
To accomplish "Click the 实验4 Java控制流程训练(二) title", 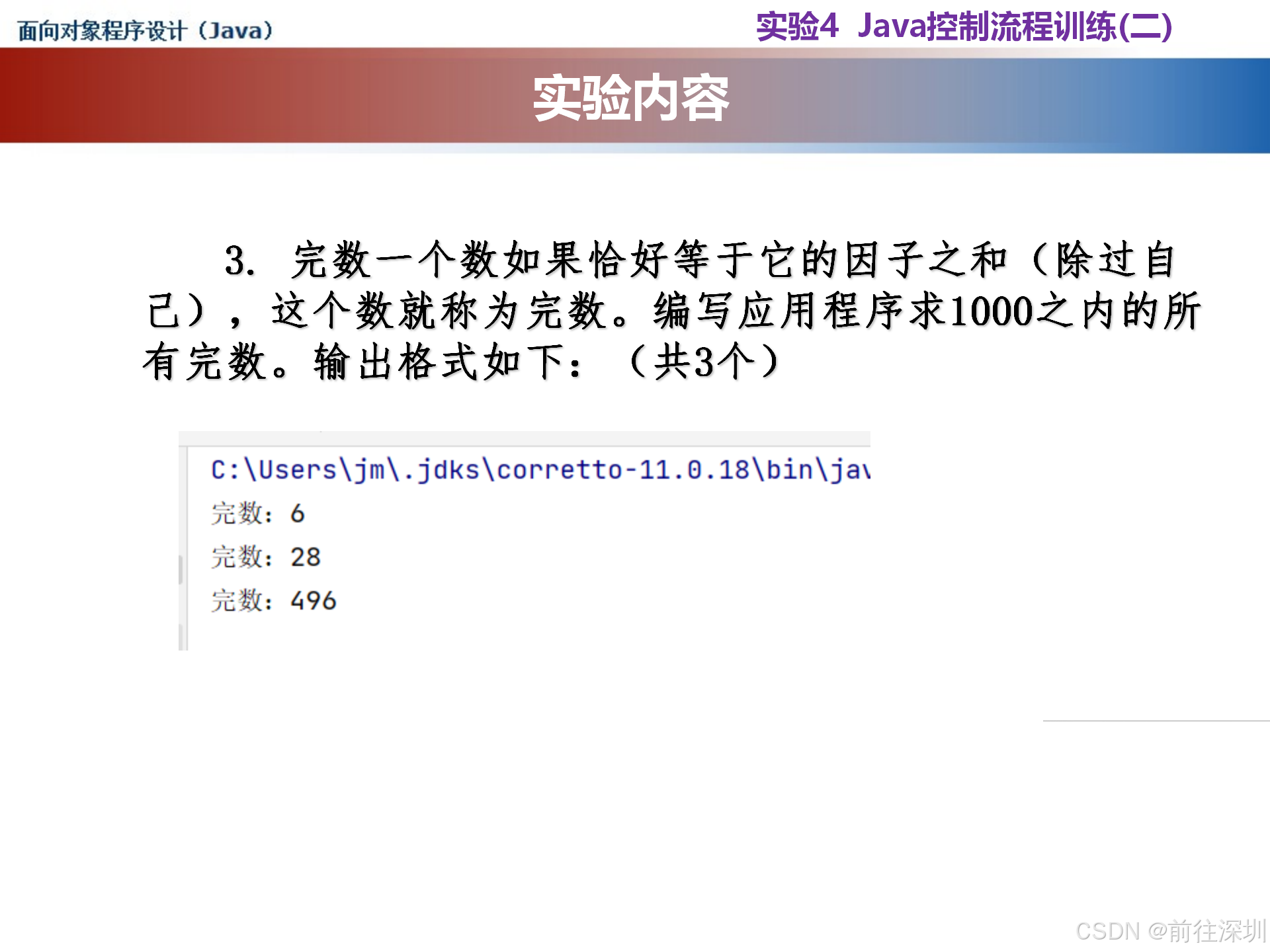I will tap(963, 27).
